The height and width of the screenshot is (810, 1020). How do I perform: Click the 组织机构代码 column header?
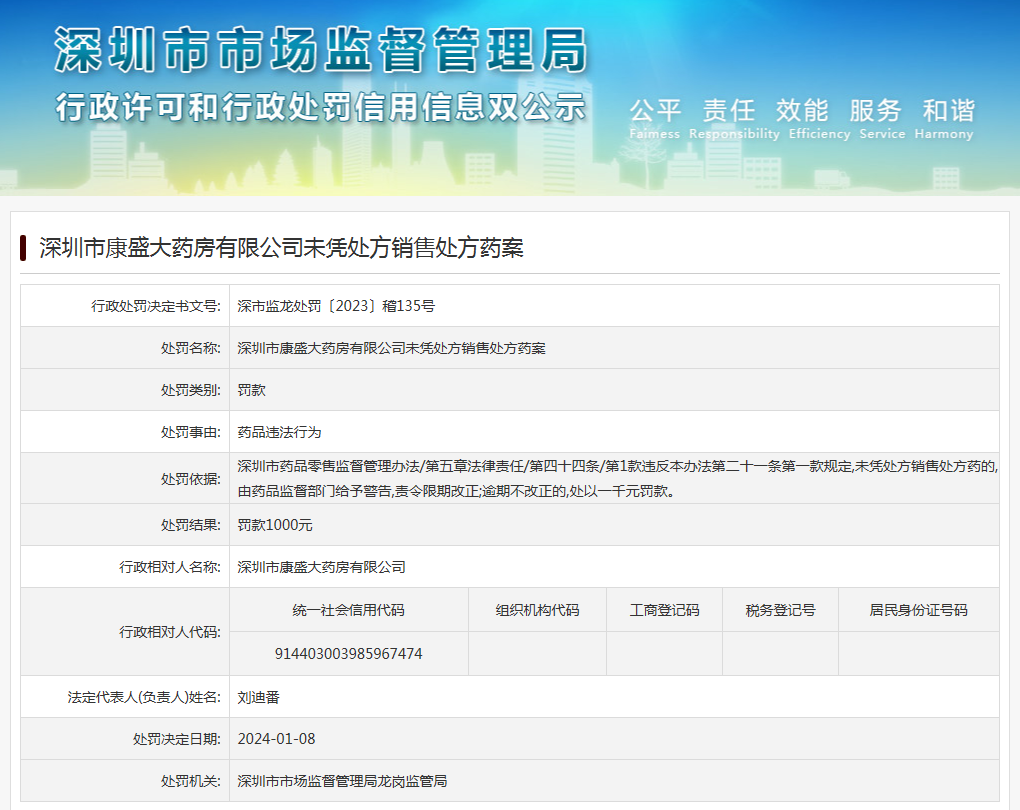[537, 610]
